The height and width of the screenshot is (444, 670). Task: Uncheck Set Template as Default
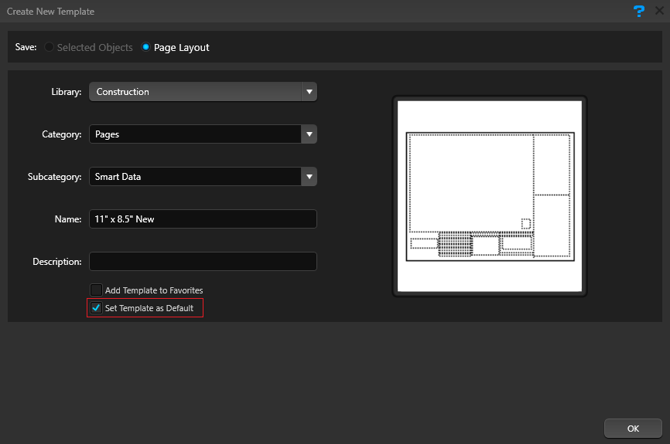coord(96,308)
